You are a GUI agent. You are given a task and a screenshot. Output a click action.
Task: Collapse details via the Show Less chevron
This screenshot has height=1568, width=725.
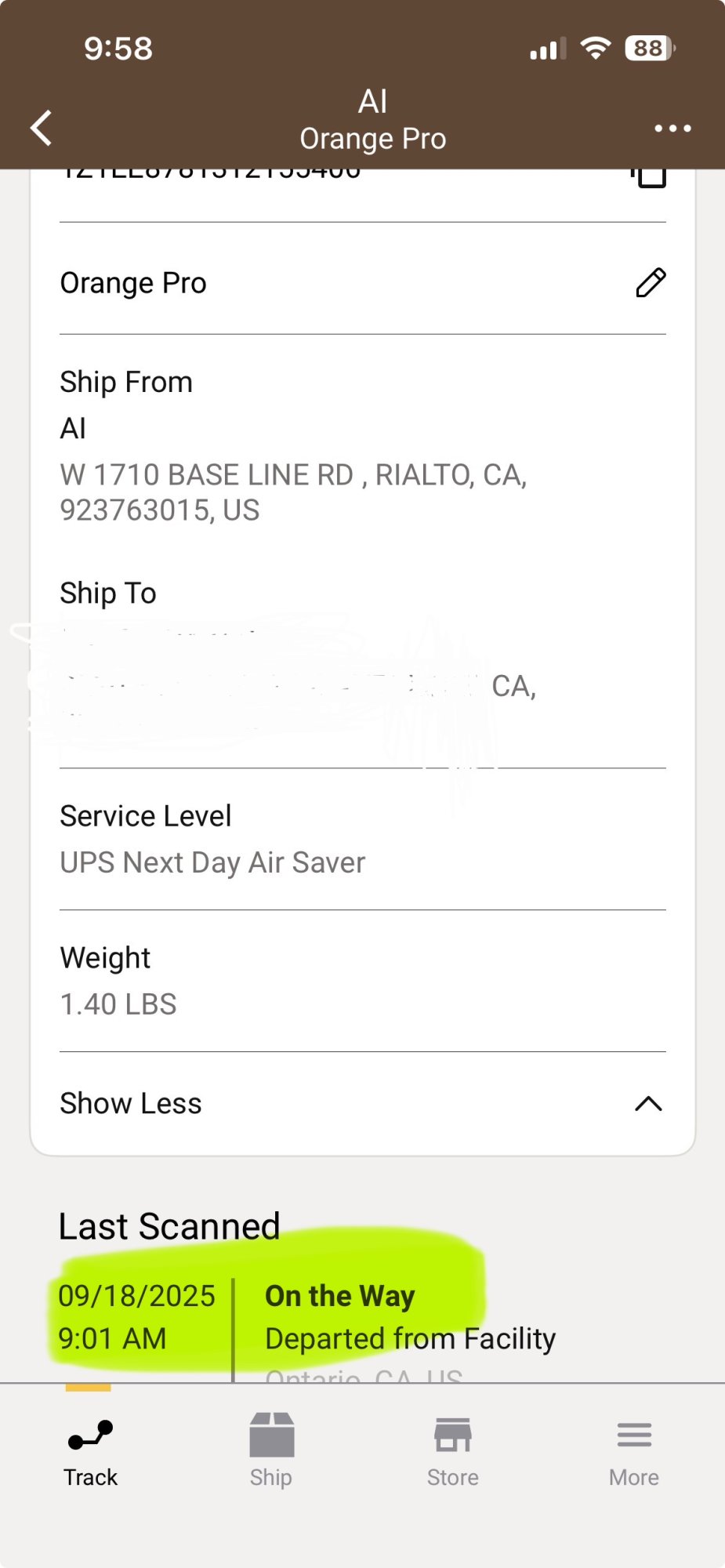click(x=648, y=1104)
